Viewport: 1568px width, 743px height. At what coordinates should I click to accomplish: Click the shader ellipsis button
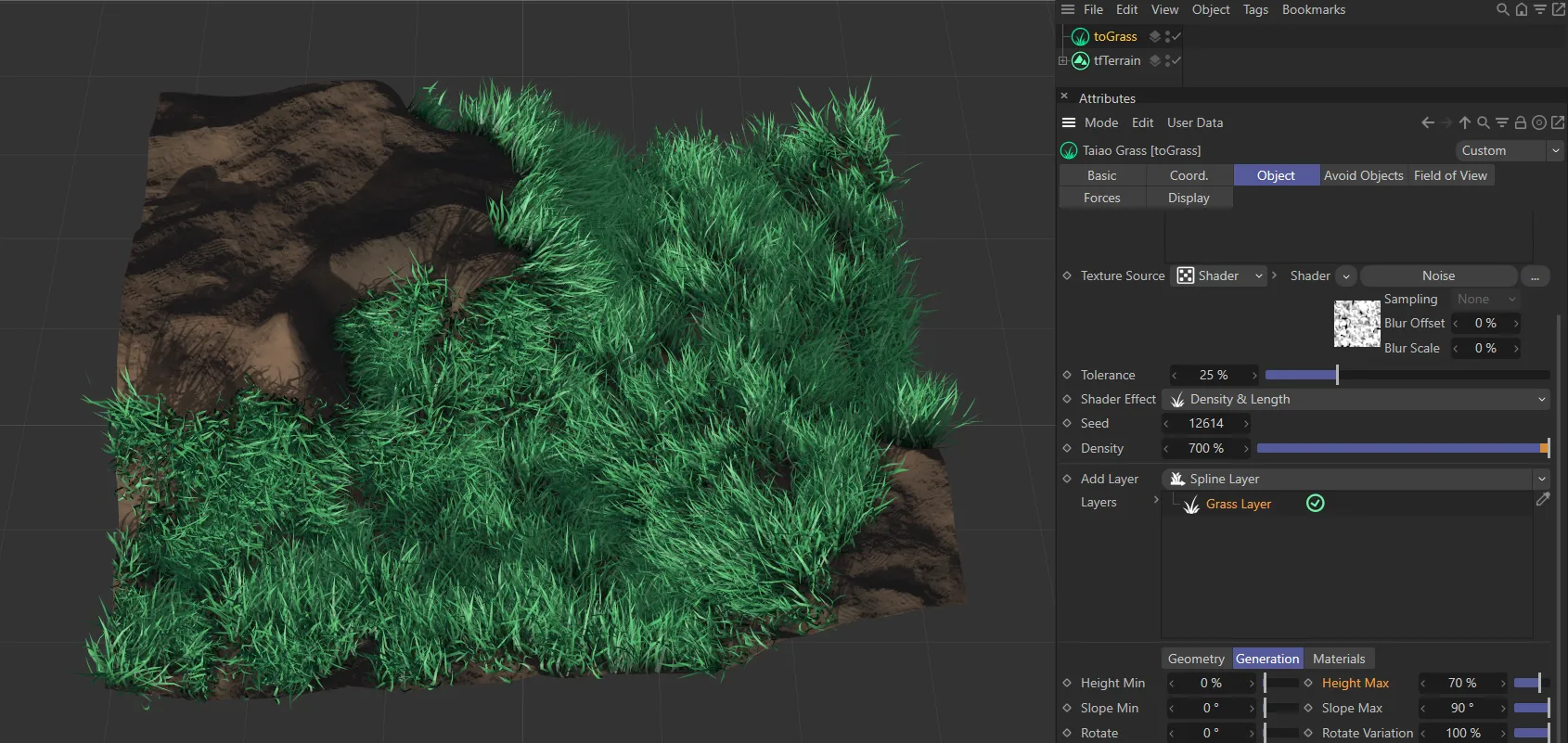[1535, 276]
